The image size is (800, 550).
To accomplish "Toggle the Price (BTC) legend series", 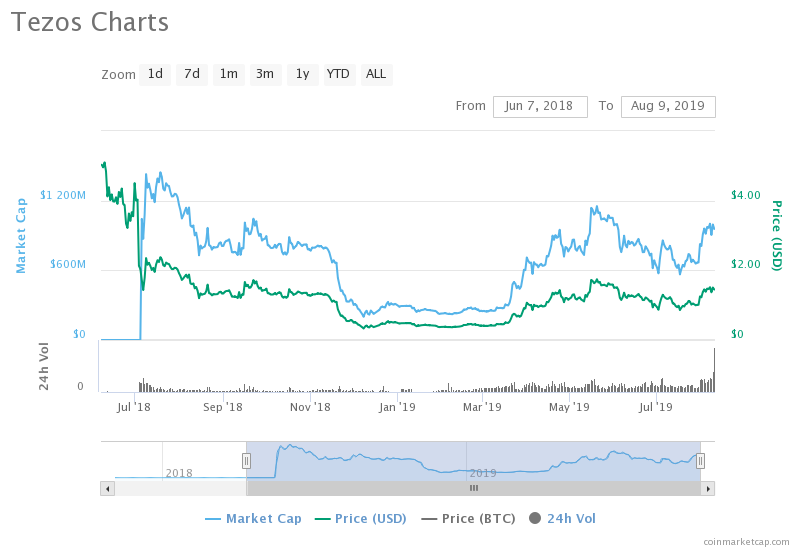I will click(x=468, y=519).
